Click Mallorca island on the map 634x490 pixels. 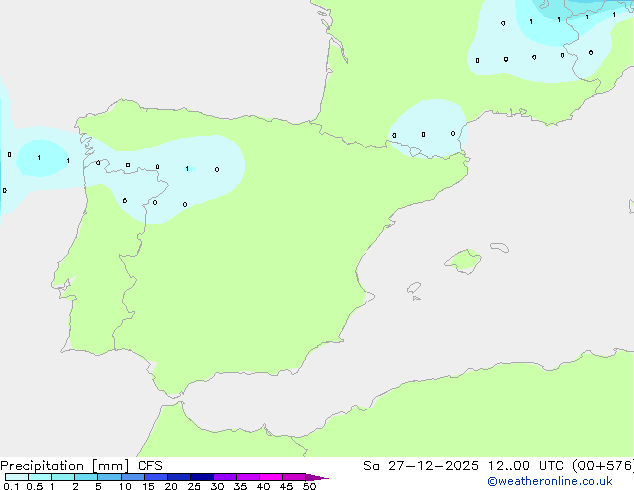point(463,262)
